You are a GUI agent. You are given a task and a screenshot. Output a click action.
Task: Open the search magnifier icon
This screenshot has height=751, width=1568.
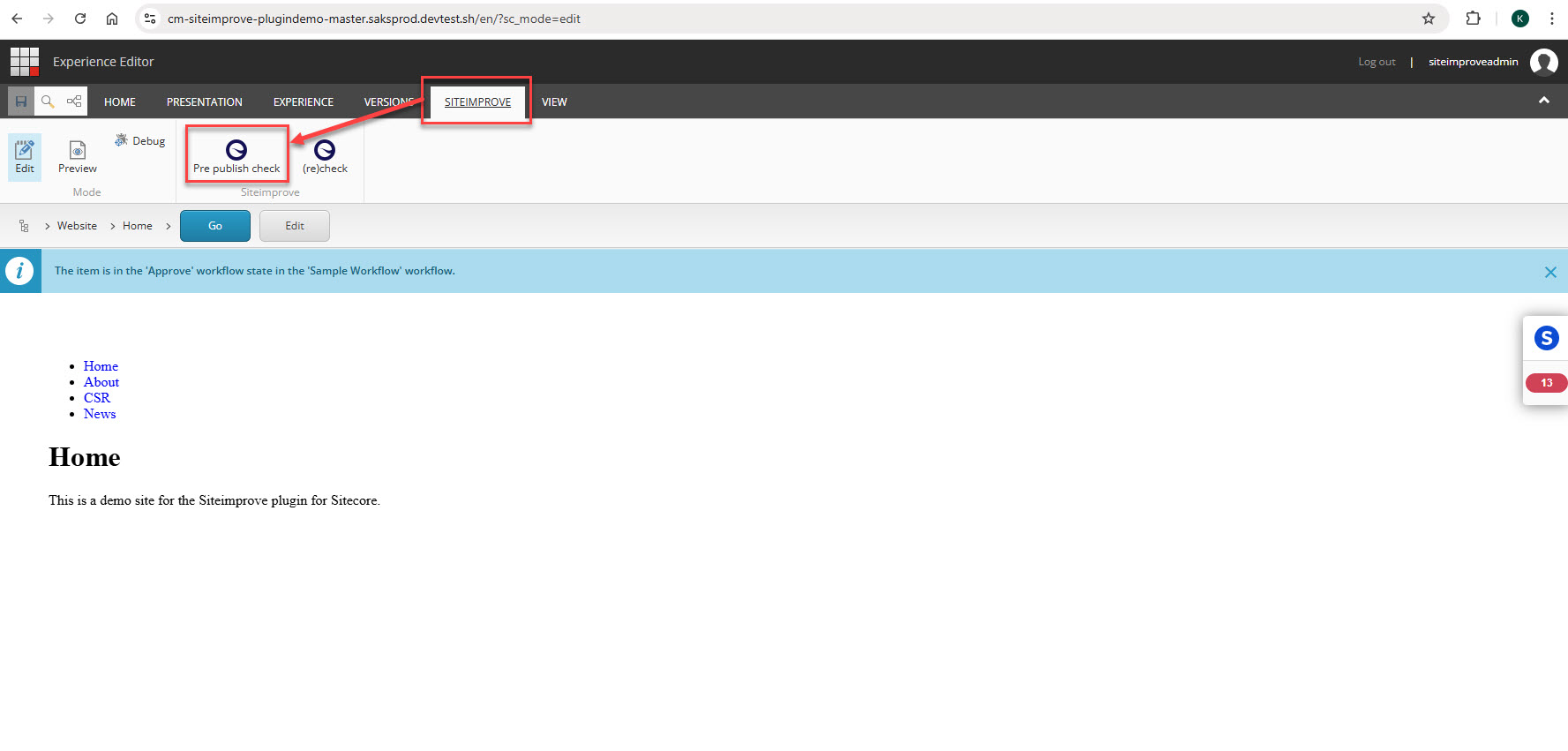(48, 101)
